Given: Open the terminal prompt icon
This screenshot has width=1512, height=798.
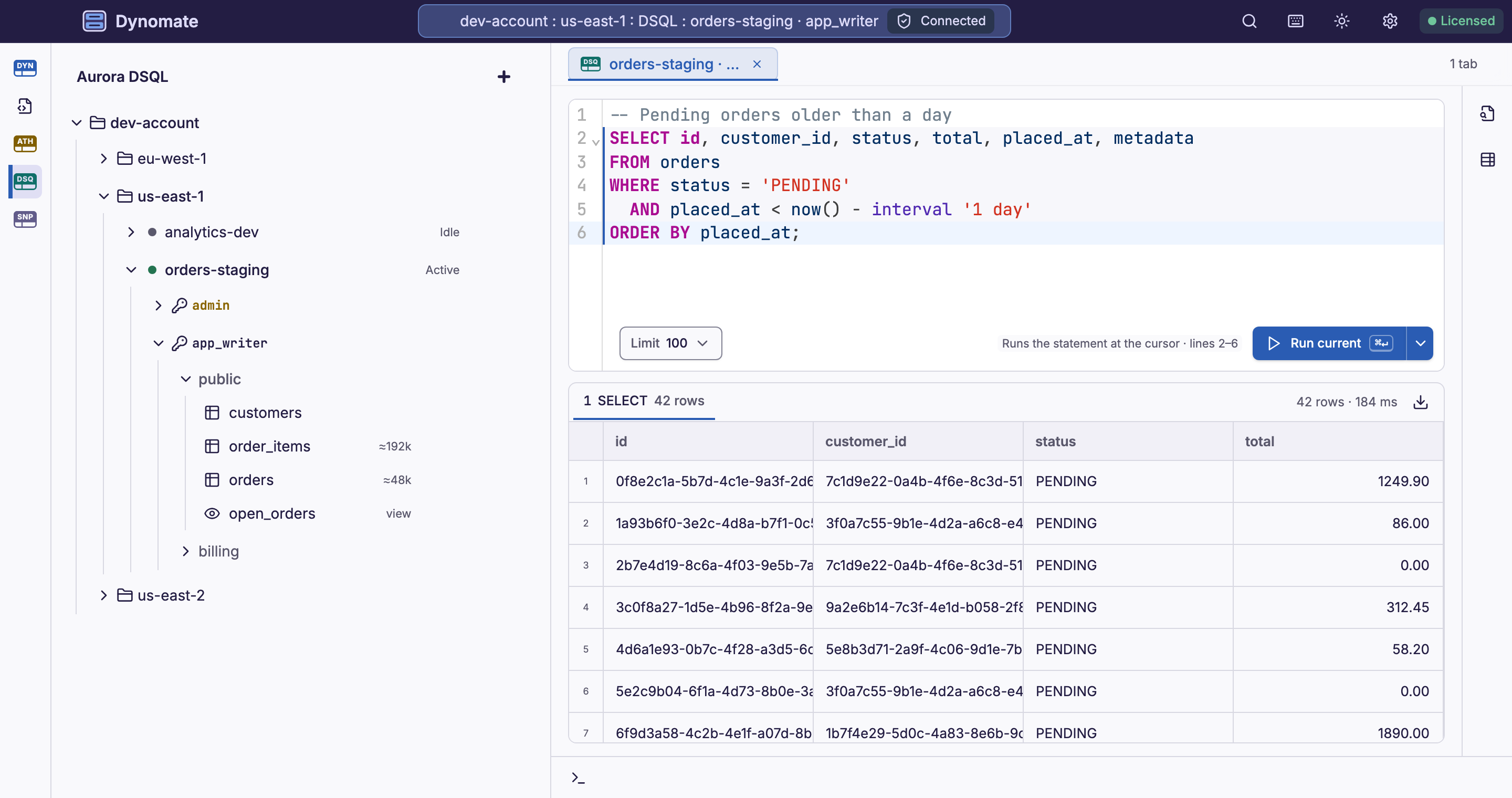Looking at the screenshot, I should click(x=578, y=778).
